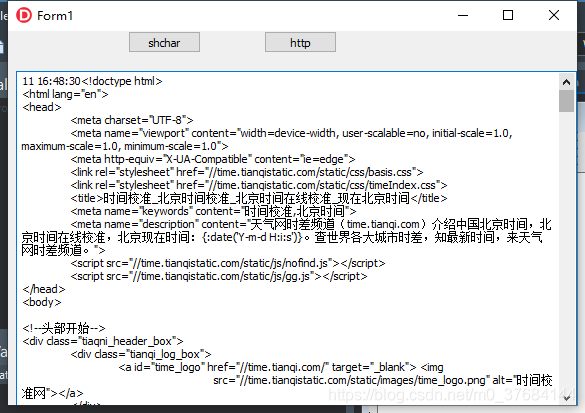Click the 'maximum-scale=1.0, minimum-scale=1.0' line
The image size is (585, 413).
(125, 146)
